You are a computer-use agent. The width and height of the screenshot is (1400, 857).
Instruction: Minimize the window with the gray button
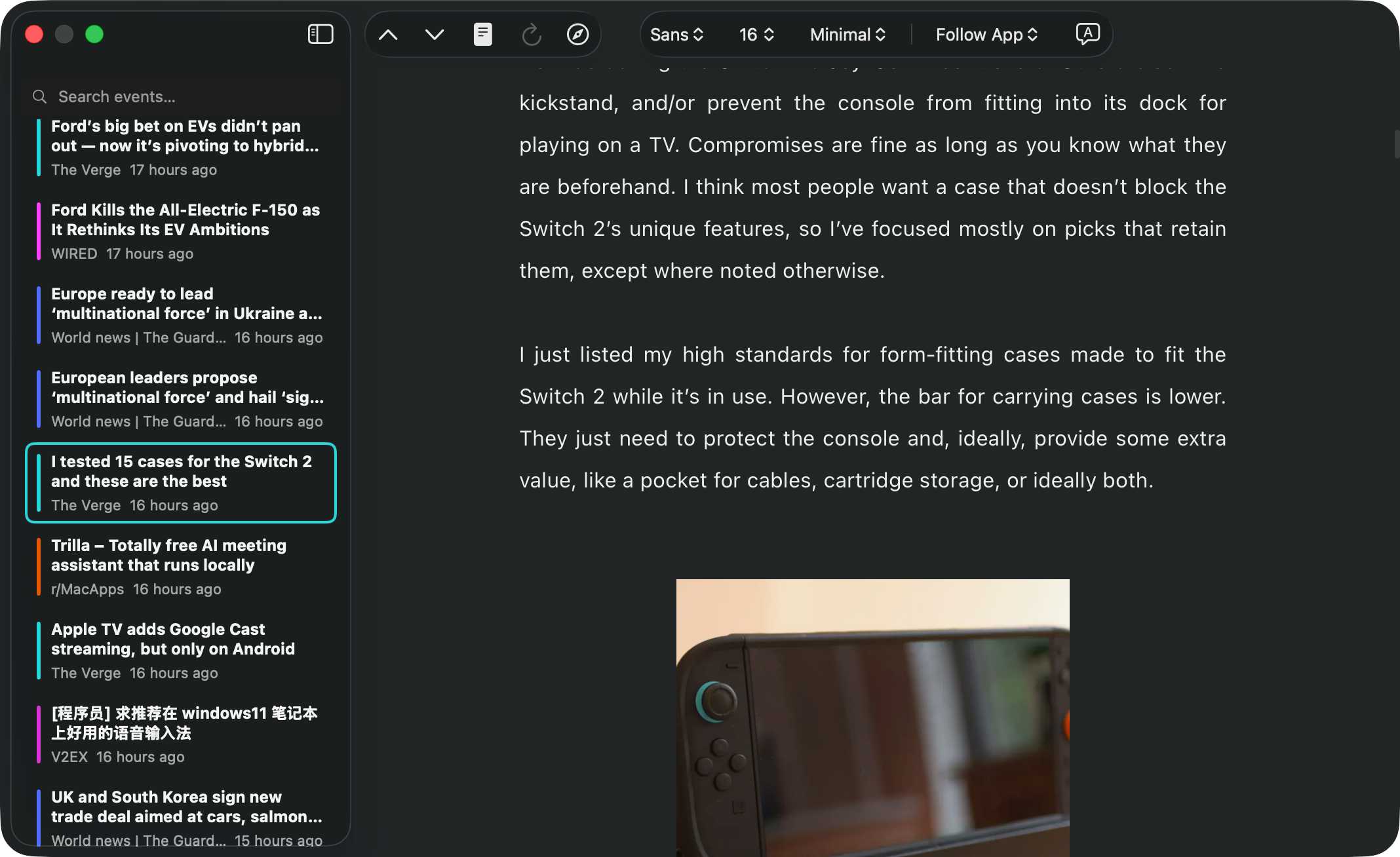pyautogui.click(x=64, y=34)
